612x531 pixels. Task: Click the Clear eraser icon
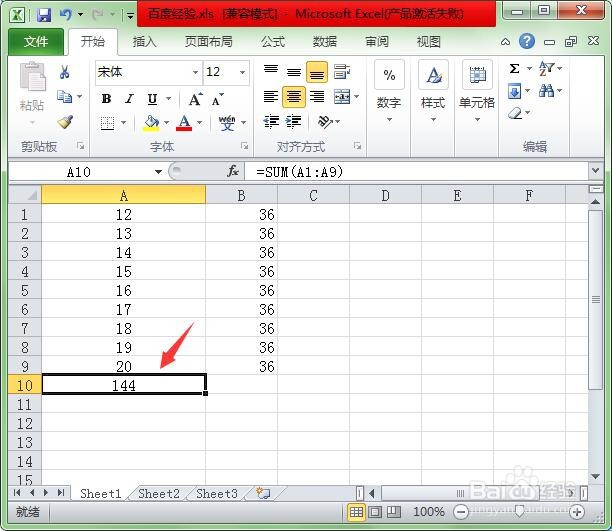[x=515, y=114]
